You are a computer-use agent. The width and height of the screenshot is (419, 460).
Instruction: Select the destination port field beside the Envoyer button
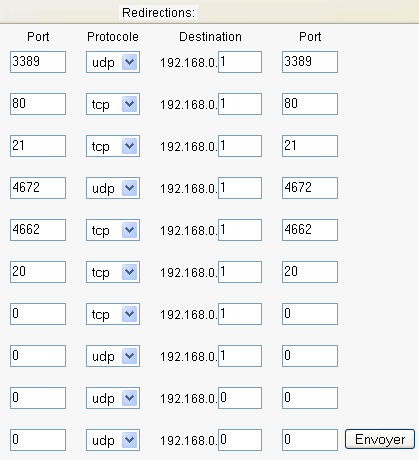pos(310,440)
